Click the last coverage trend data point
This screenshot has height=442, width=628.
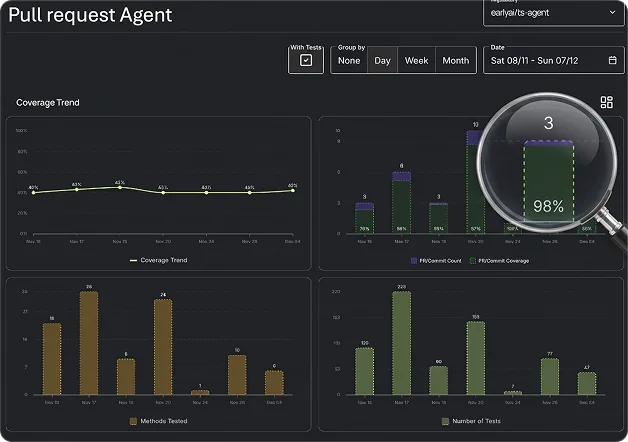click(x=293, y=191)
